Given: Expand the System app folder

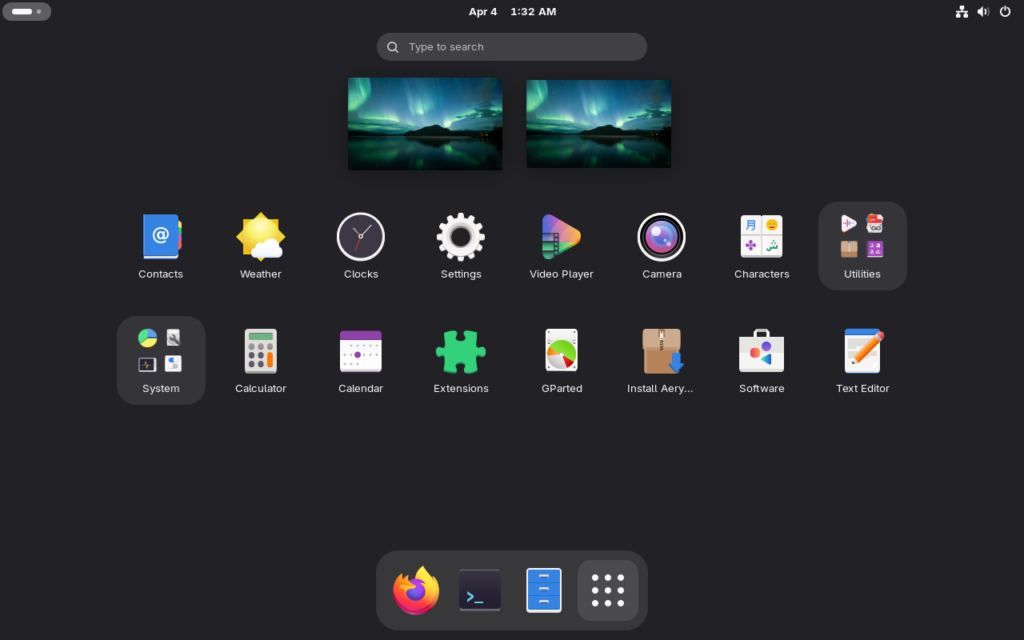Looking at the screenshot, I should pos(161,360).
